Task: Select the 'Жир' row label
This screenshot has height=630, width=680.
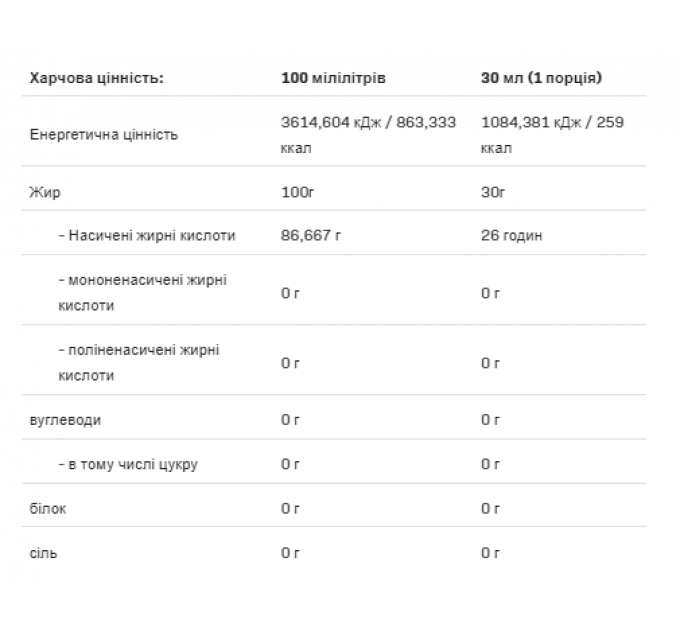Action: point(45,192)
